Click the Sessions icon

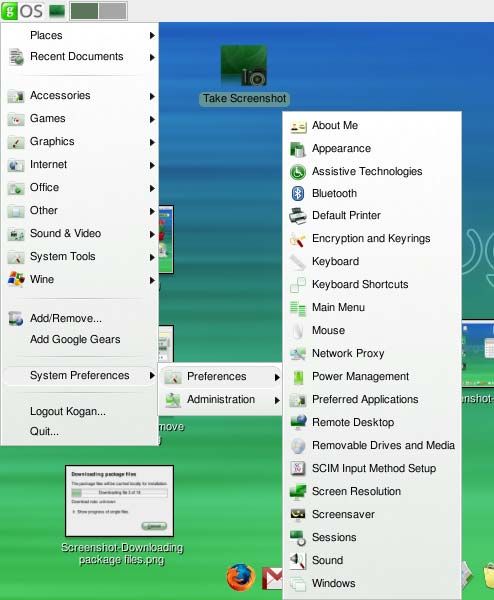tap(298, 537)
